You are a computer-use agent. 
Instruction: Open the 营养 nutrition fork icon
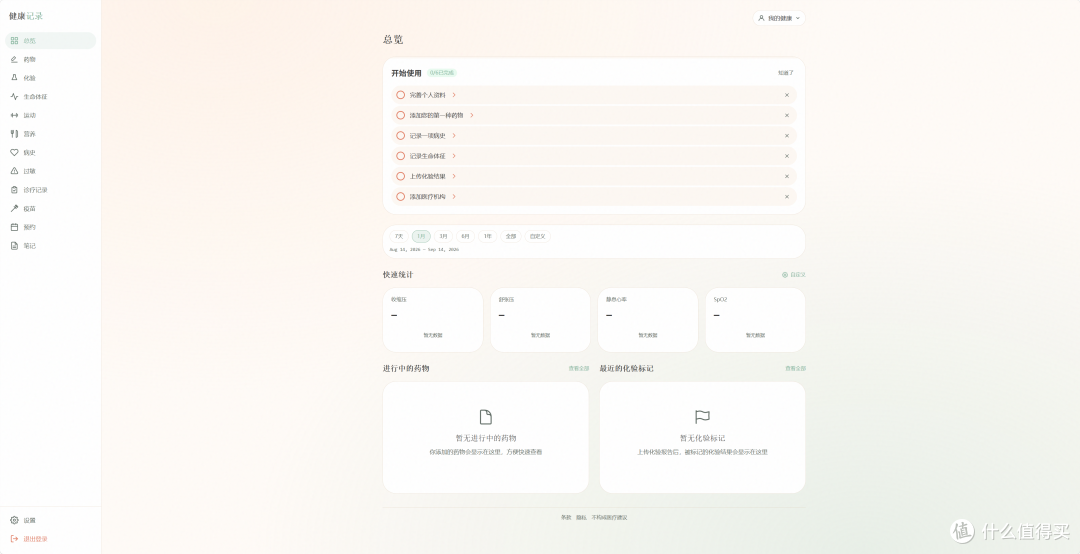[14, 134]
